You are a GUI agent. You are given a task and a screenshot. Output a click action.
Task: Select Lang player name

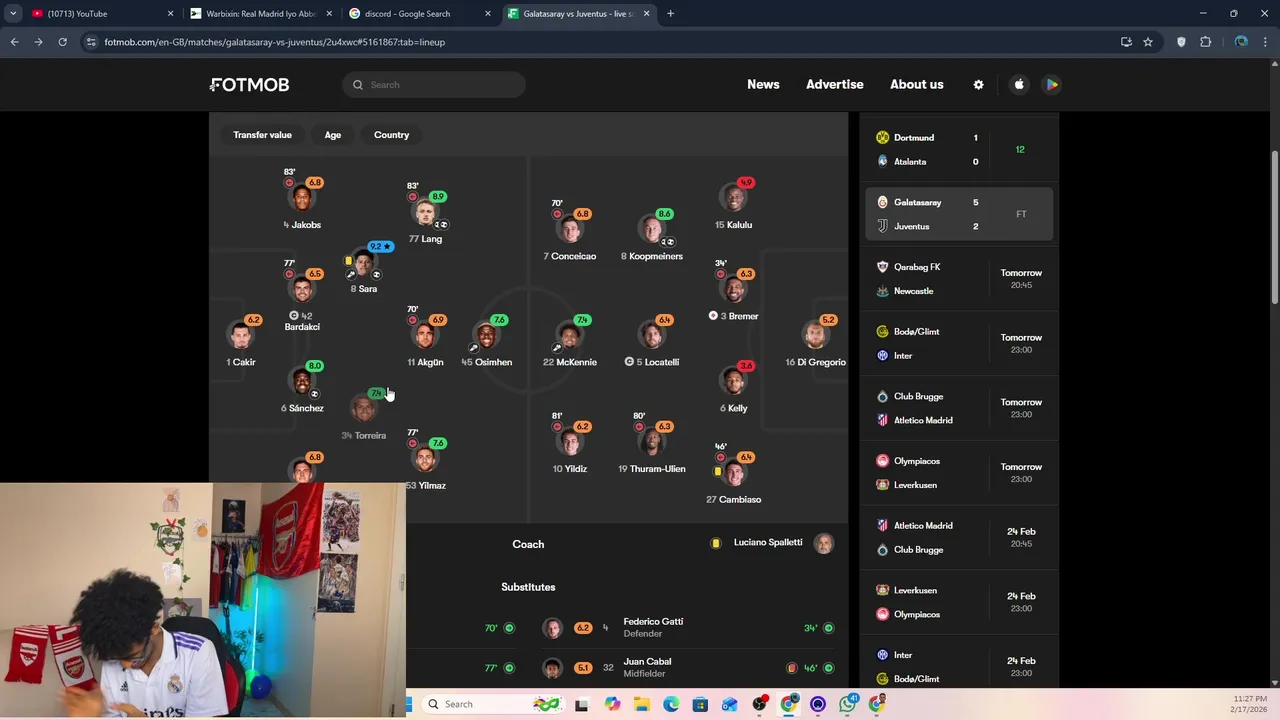coord(425,239)
